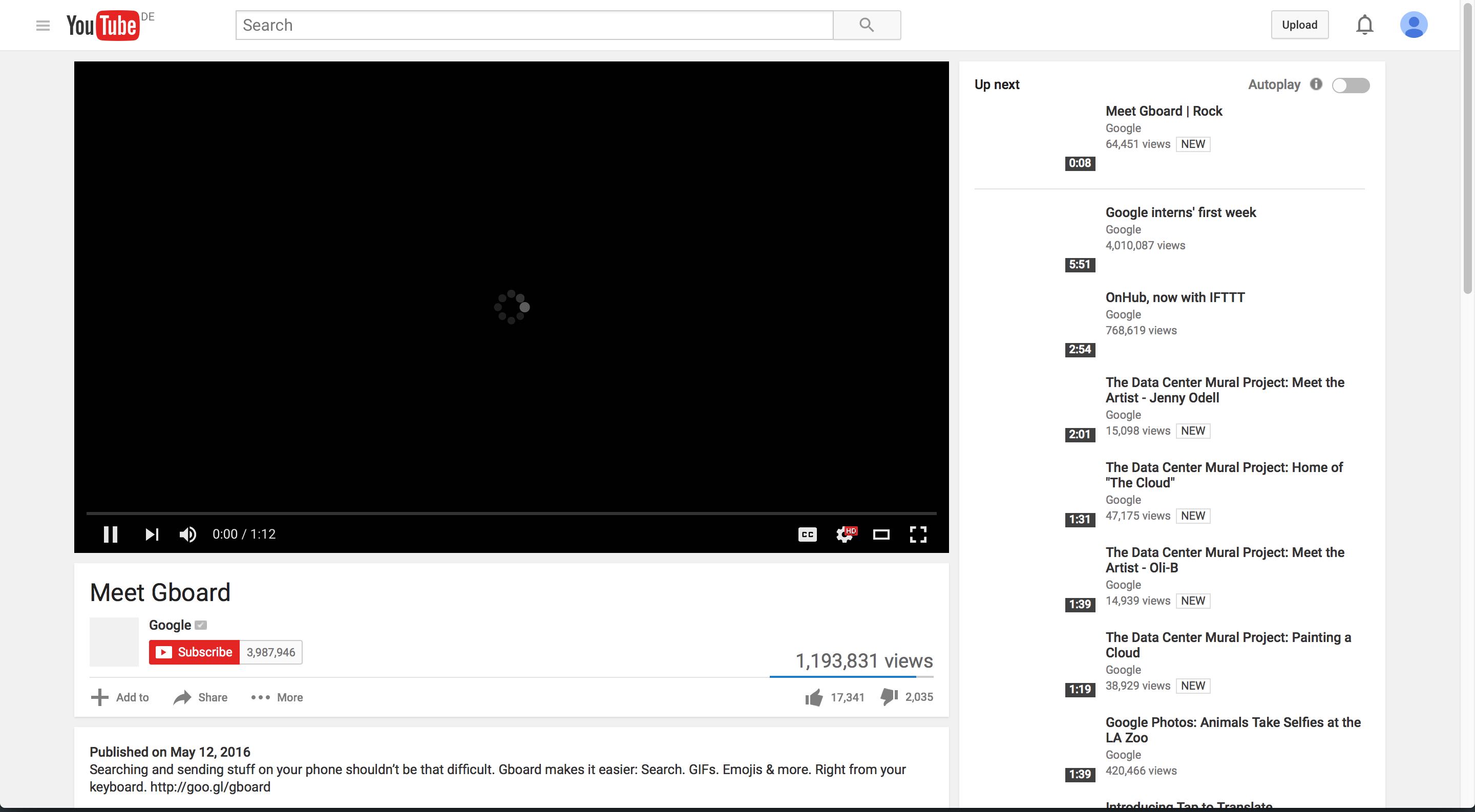The width and height of the screenshot is (1475, 812).
Task: Skip to next video
Action: (152, 534)
